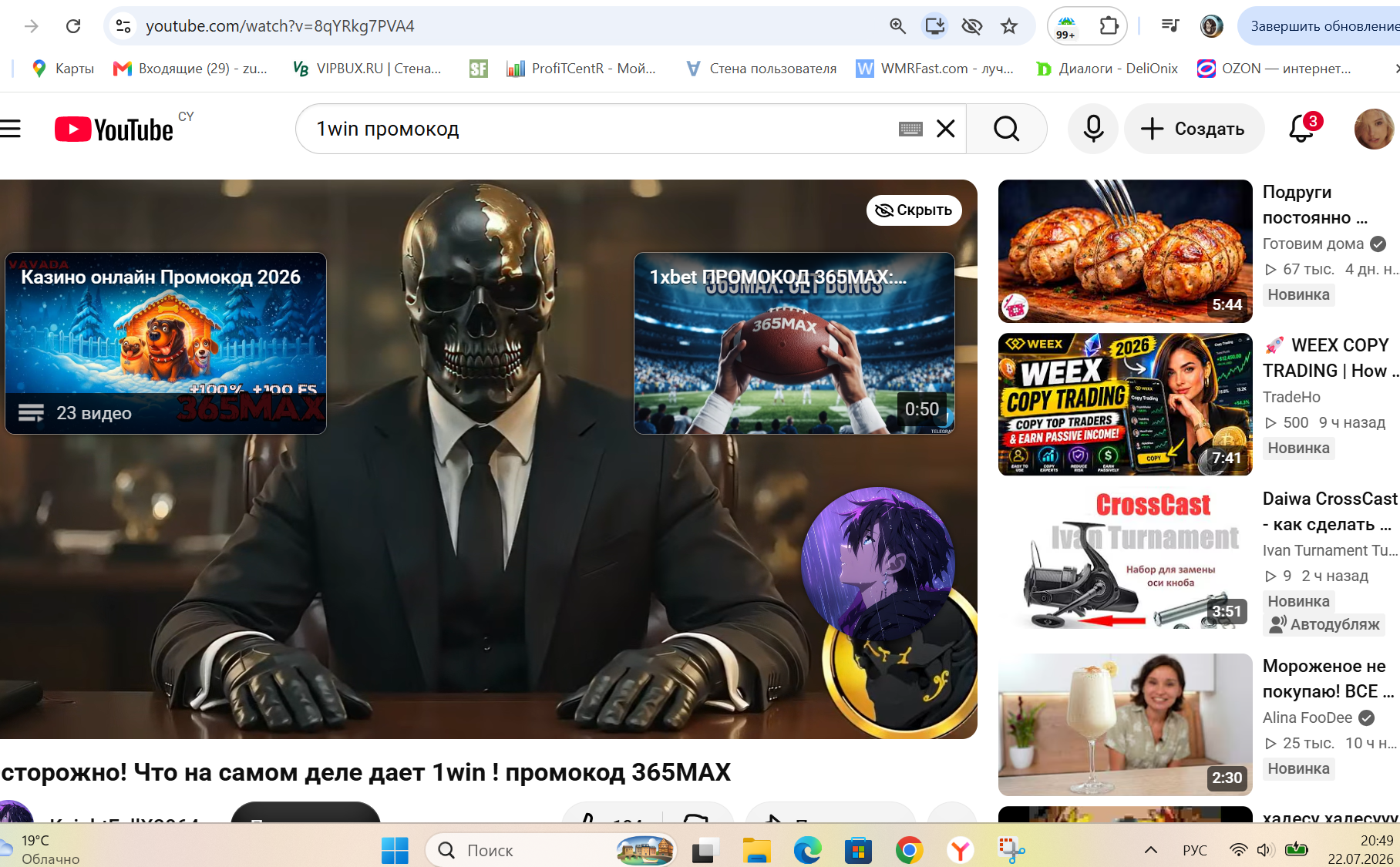Viewport: 1400px width, 867px height.
Task: Open the YouTube hamburger guide menu
Action: point(11,129)
